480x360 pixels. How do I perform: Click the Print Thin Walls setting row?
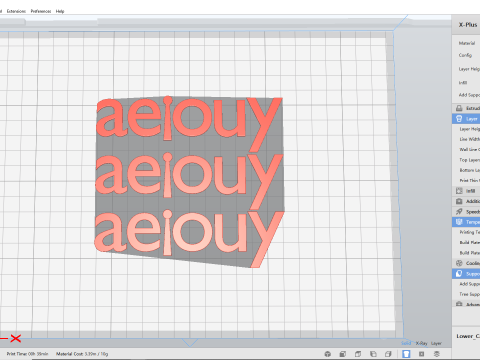click(x=469, y=180)
